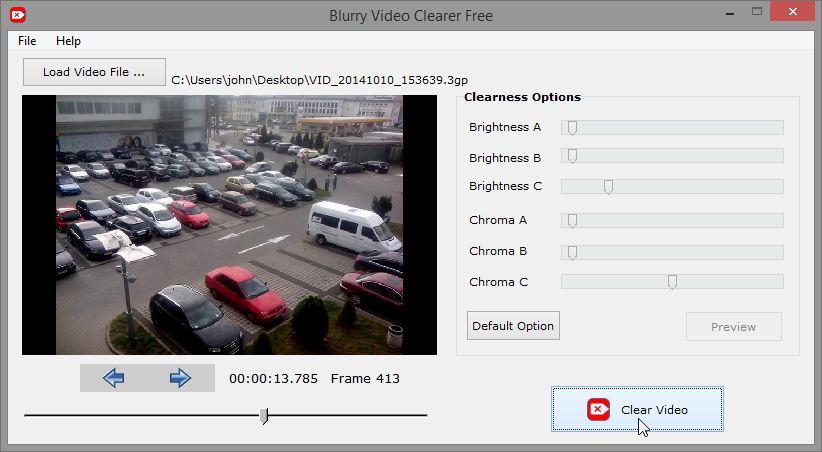
Task: Click the Chroma C slider handle
Action: (x=672, y=282)
